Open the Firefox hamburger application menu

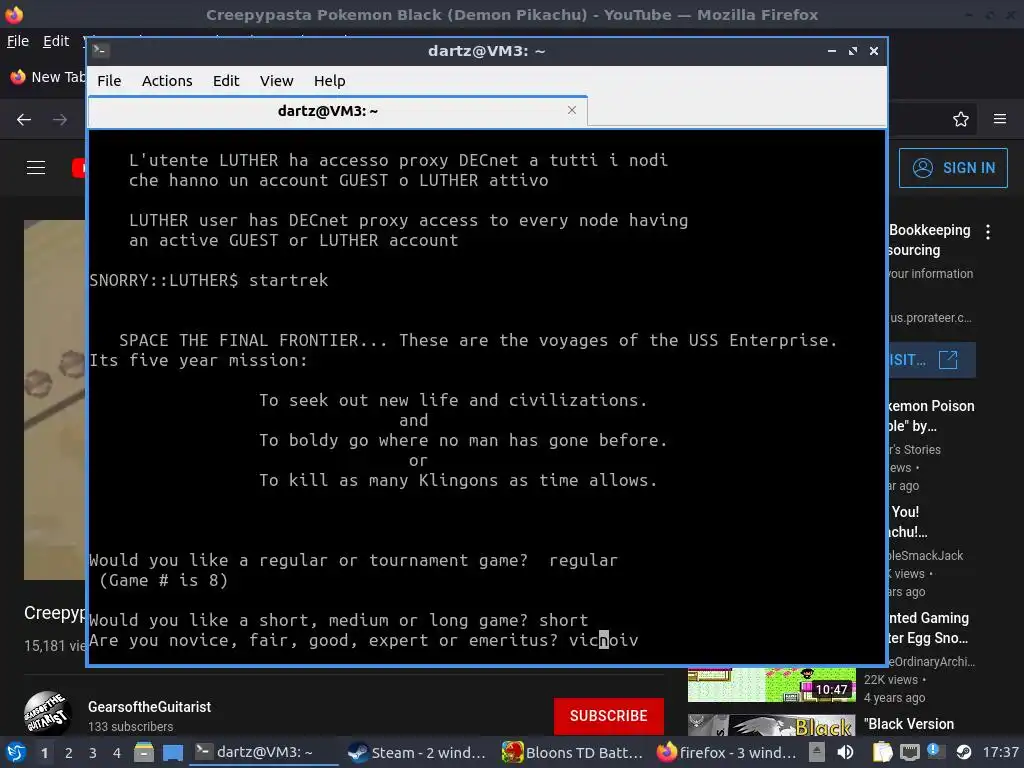[1000, 119]
